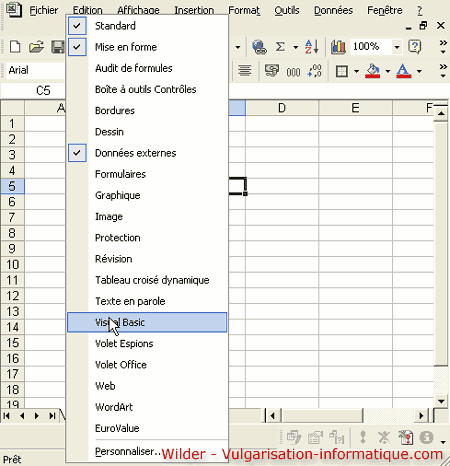Select the Volet Office entry

[x=147, y=365]
